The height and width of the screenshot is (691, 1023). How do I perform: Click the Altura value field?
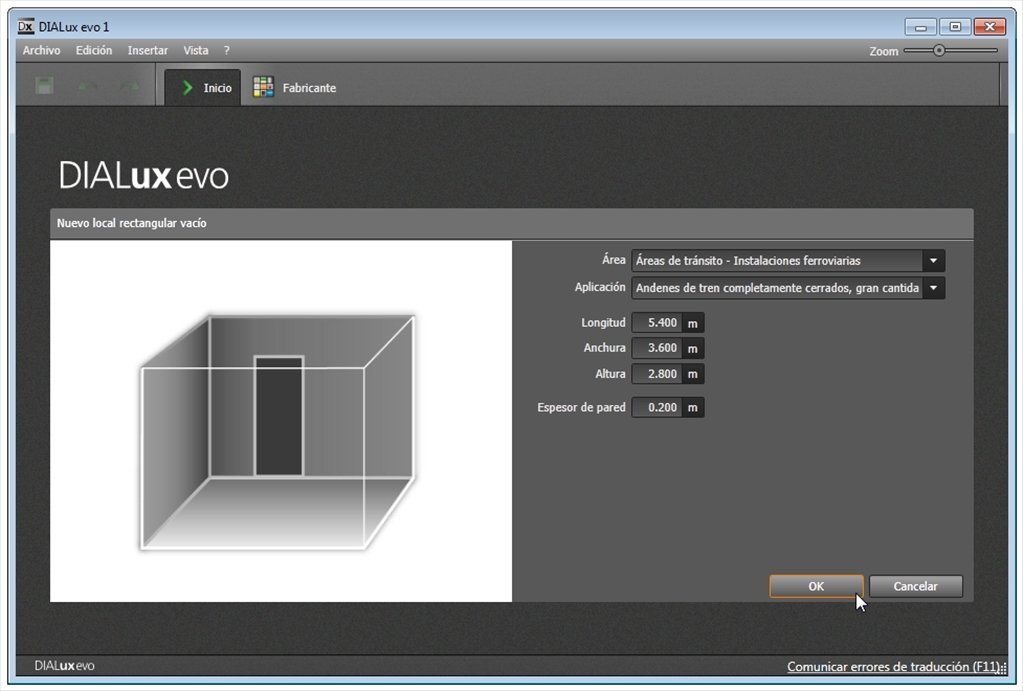click(656, 374)
